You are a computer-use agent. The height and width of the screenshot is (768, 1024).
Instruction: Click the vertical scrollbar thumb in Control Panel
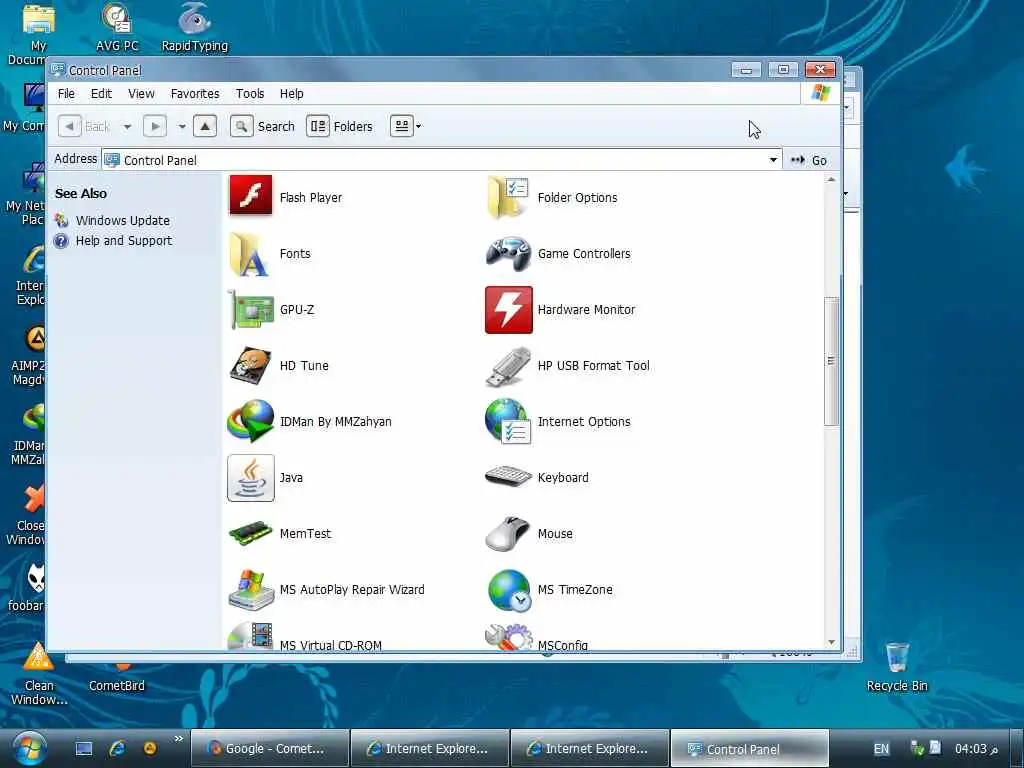831,360
